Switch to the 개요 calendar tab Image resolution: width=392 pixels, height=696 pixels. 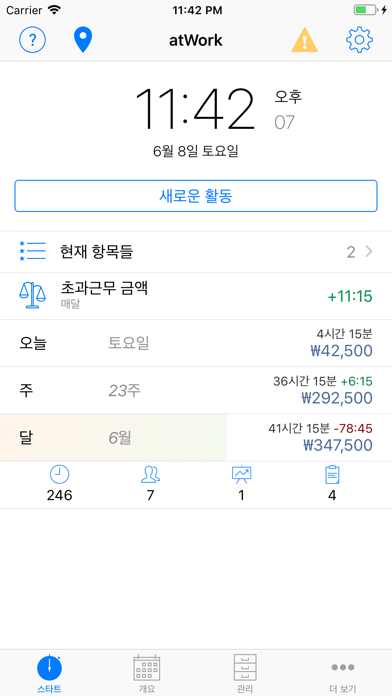(x=147, y=673)
